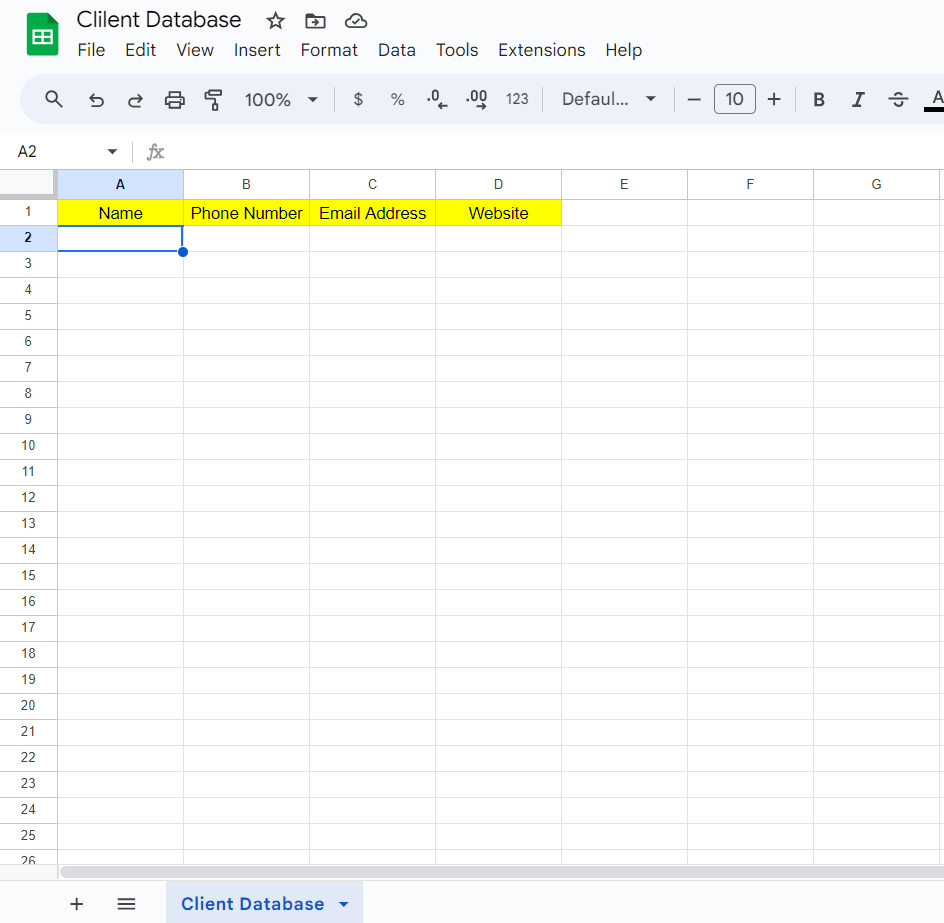
Task: Increase font size with plus button
Action: pos(774,99)
